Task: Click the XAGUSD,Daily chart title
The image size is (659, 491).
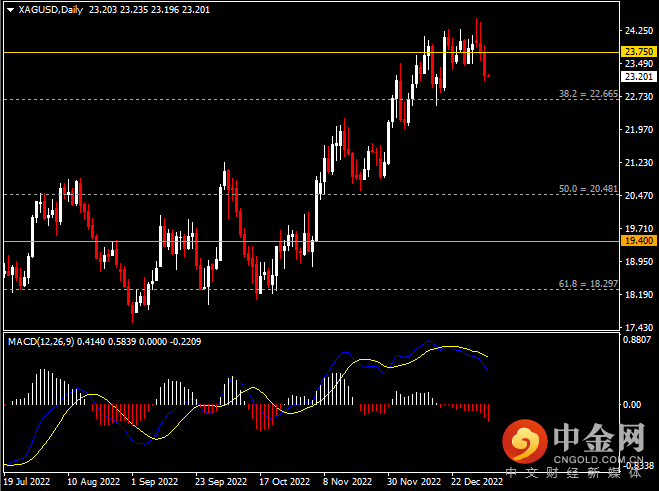Action: pyautogui.click(x=50, y=10)
